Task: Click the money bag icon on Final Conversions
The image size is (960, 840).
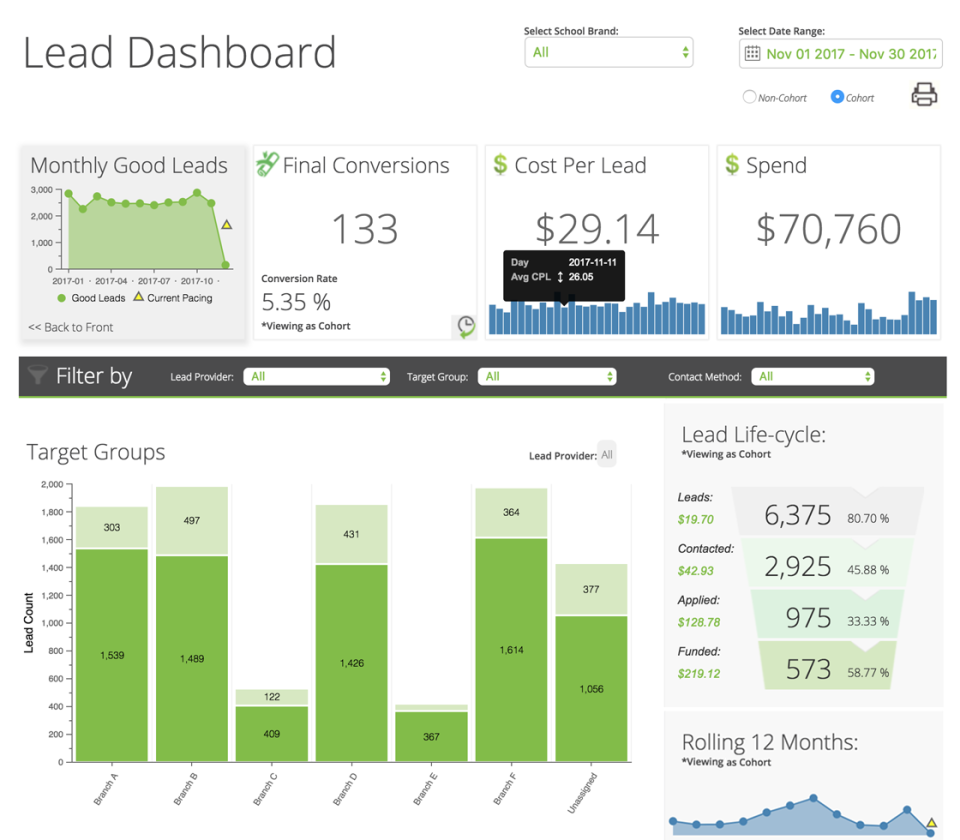Action: pos(268,164)
